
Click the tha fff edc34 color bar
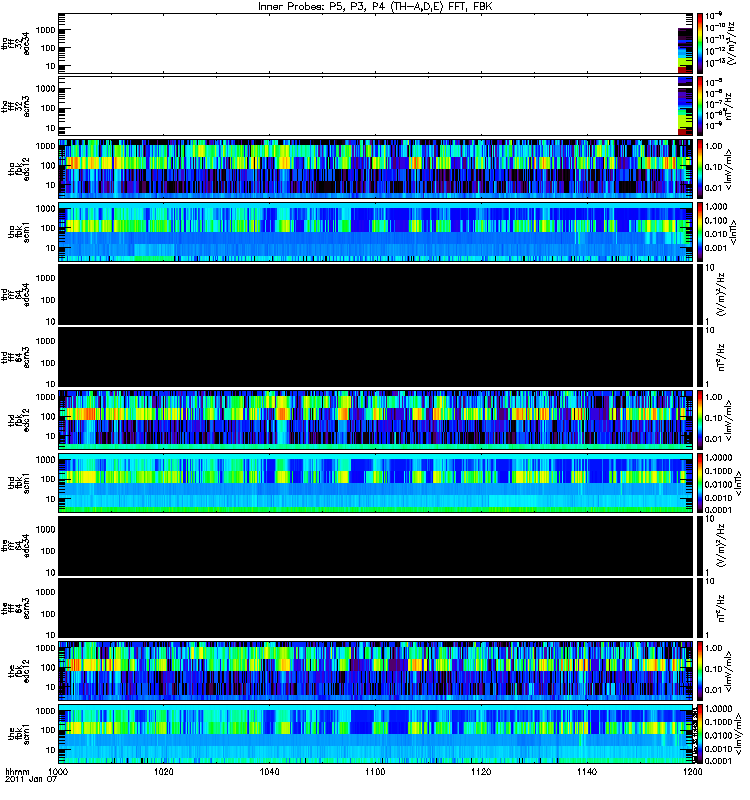pyautogui.click(x=700, y=43)
